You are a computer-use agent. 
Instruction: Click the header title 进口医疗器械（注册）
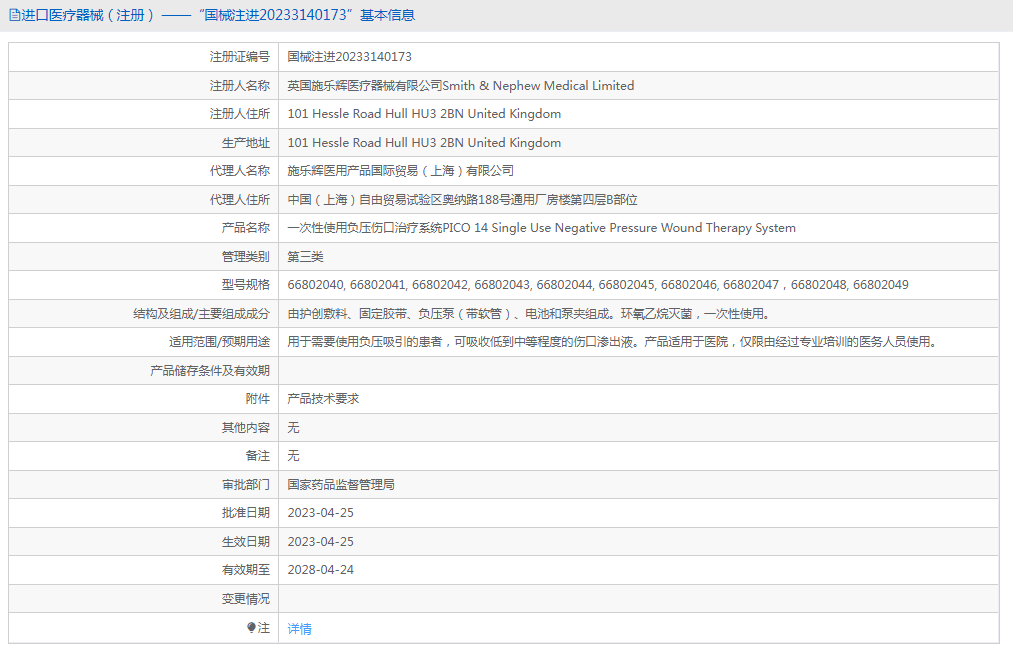(89, 15)
